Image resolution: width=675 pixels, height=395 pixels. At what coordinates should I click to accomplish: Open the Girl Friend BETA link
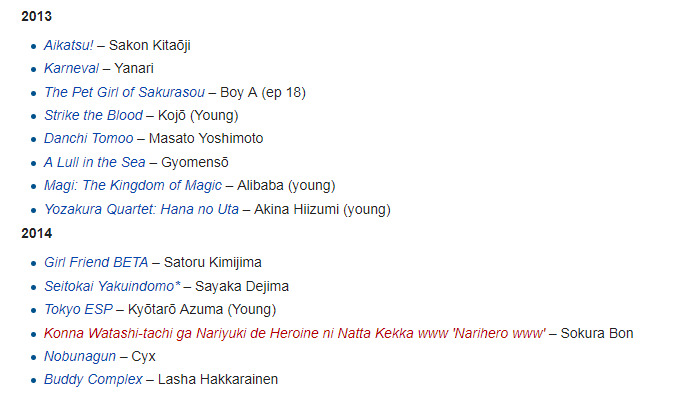point(96,262)
